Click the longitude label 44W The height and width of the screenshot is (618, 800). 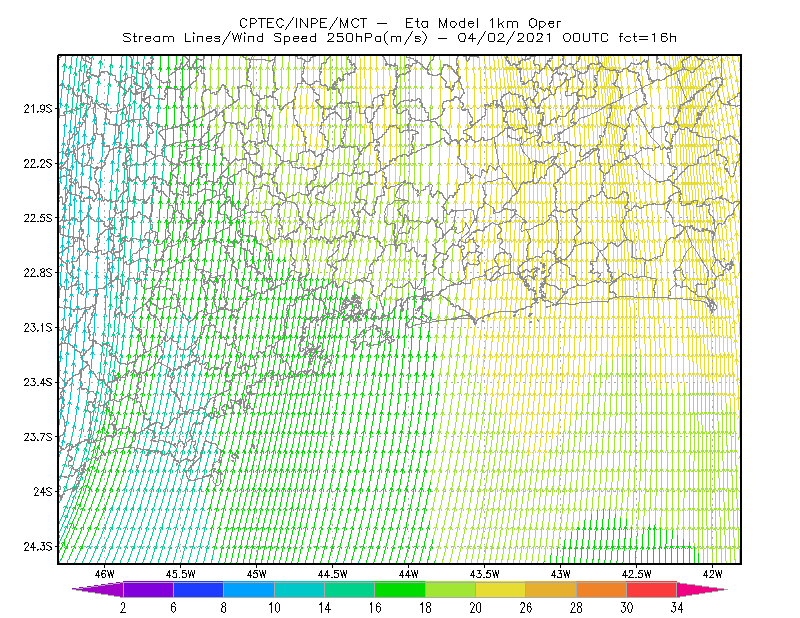click(x=409, y=574)
